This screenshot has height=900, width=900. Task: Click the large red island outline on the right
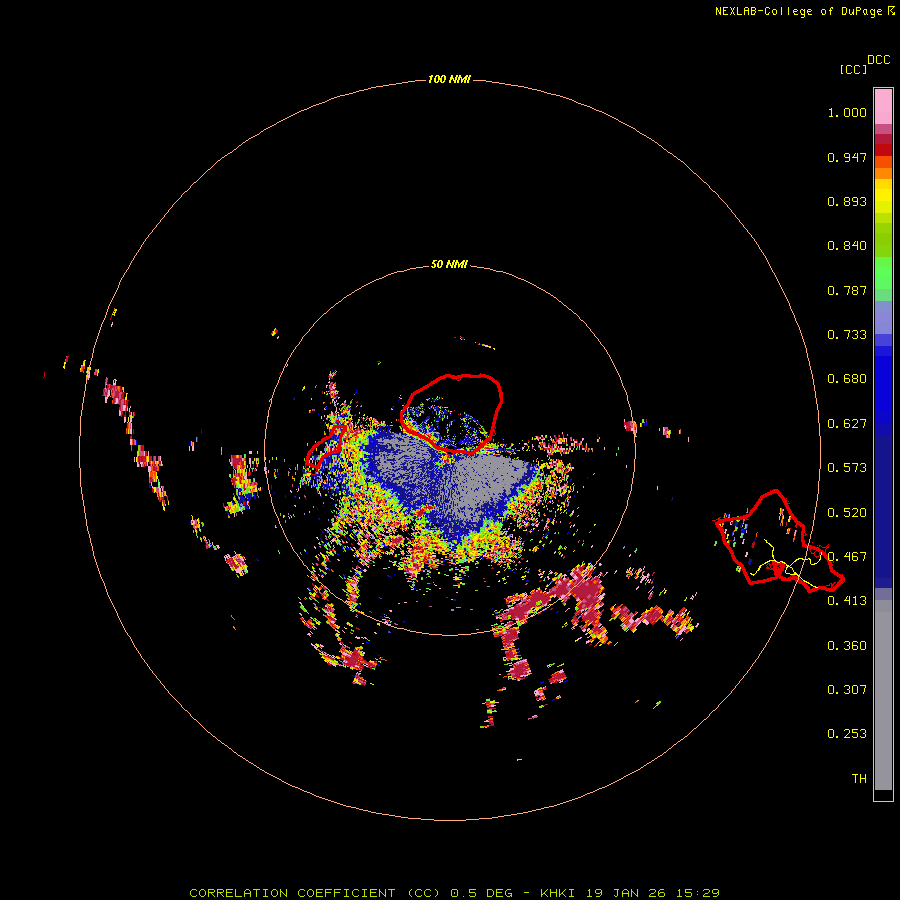tap(779, 541)
